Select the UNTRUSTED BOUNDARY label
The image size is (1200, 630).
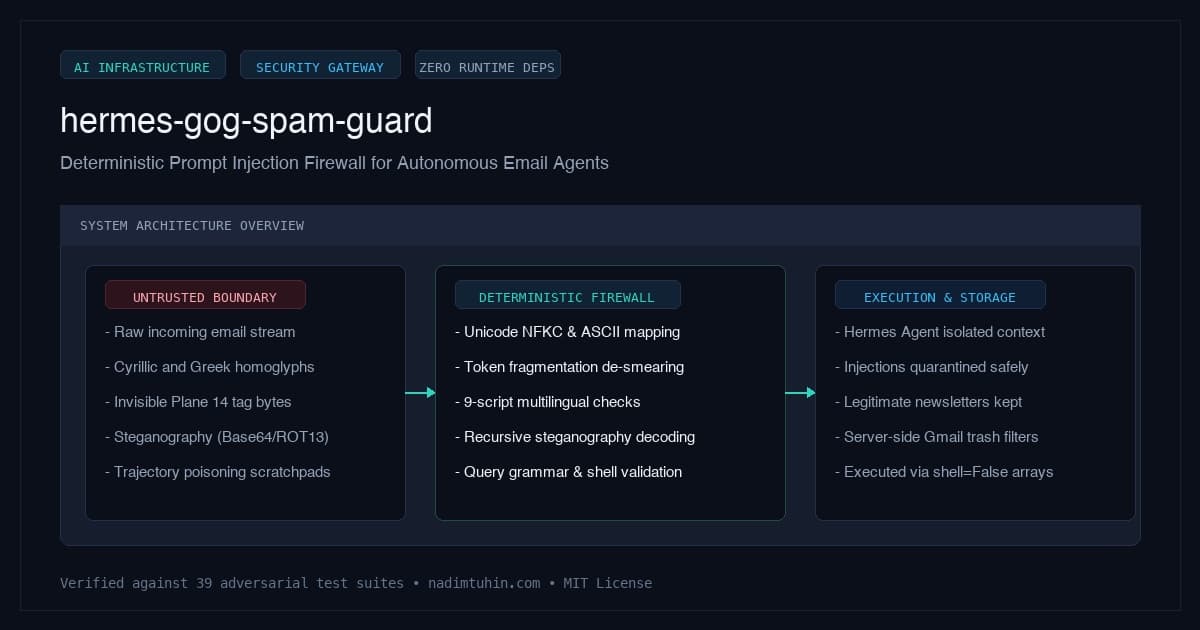[x=205, y=295]
